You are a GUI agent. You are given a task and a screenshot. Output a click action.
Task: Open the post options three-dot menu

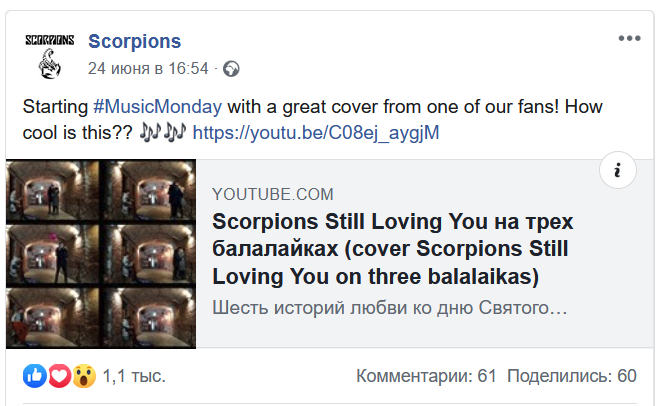click(x=629, y=38)
